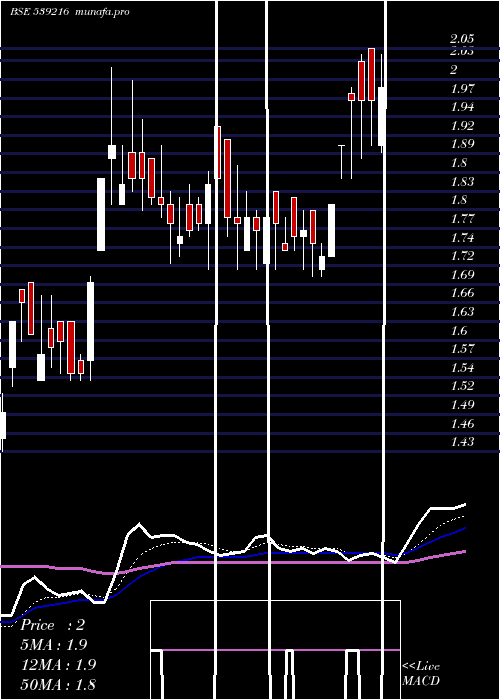Click the 1.72 price axis label
This screenshot has width=500, height=700.
click(462, 256)
